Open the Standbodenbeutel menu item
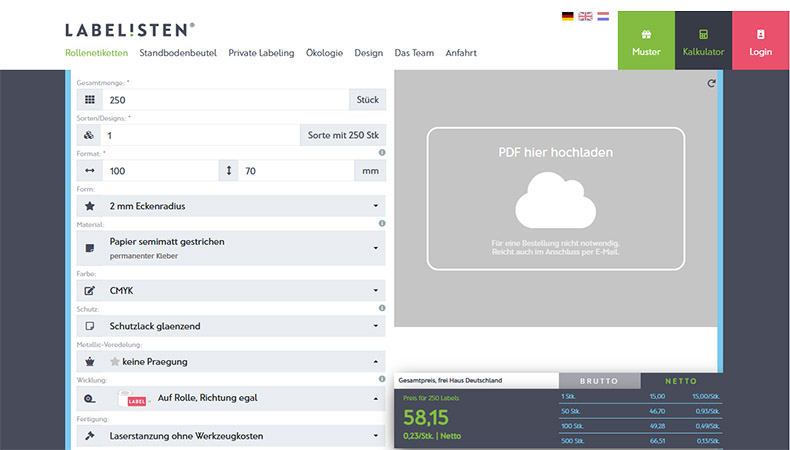This screenshot has width=790, height=450. [x=179, y=53]
